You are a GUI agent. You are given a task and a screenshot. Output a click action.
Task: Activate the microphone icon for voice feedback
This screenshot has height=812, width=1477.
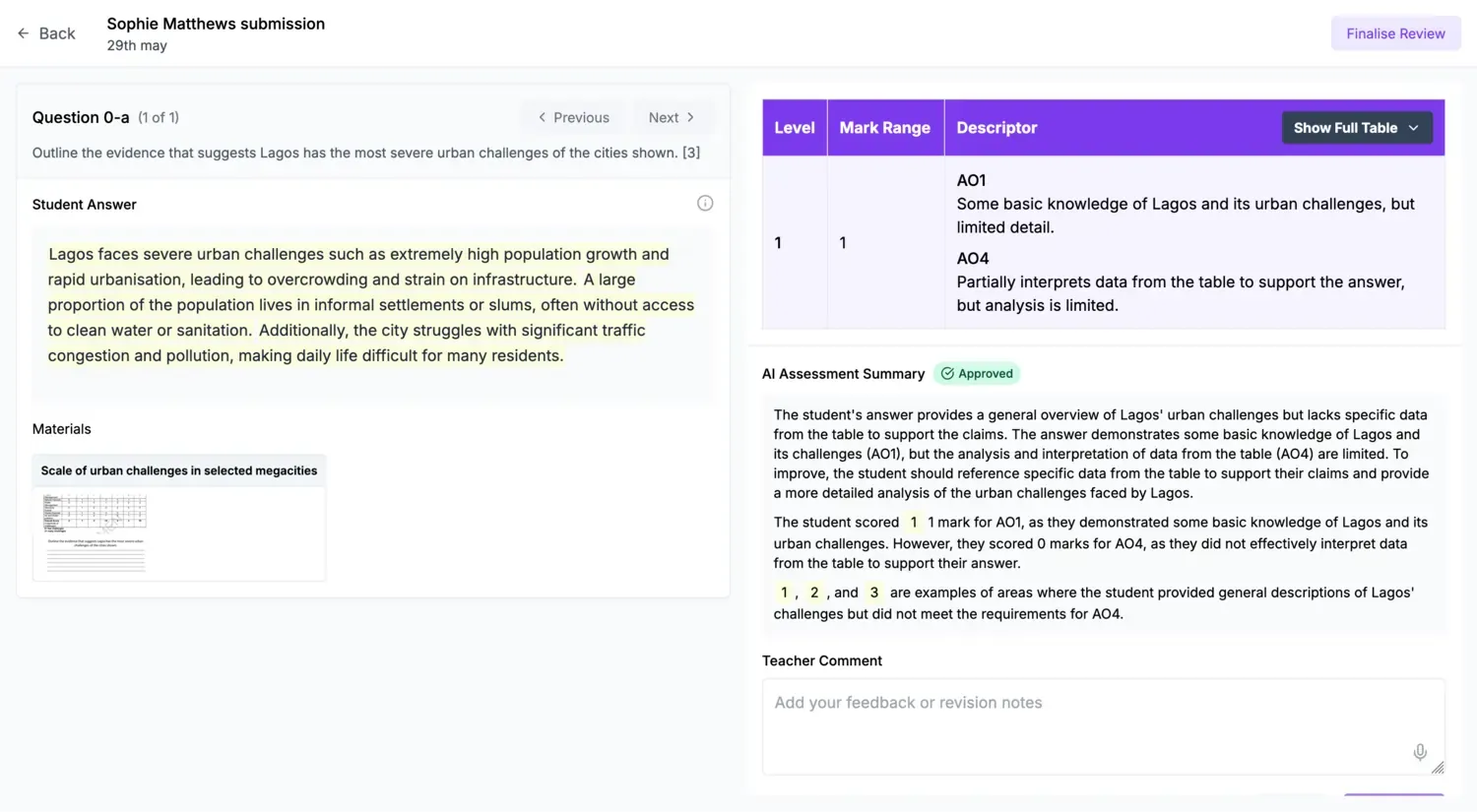pyautogui.click(x=1420, y=751)
